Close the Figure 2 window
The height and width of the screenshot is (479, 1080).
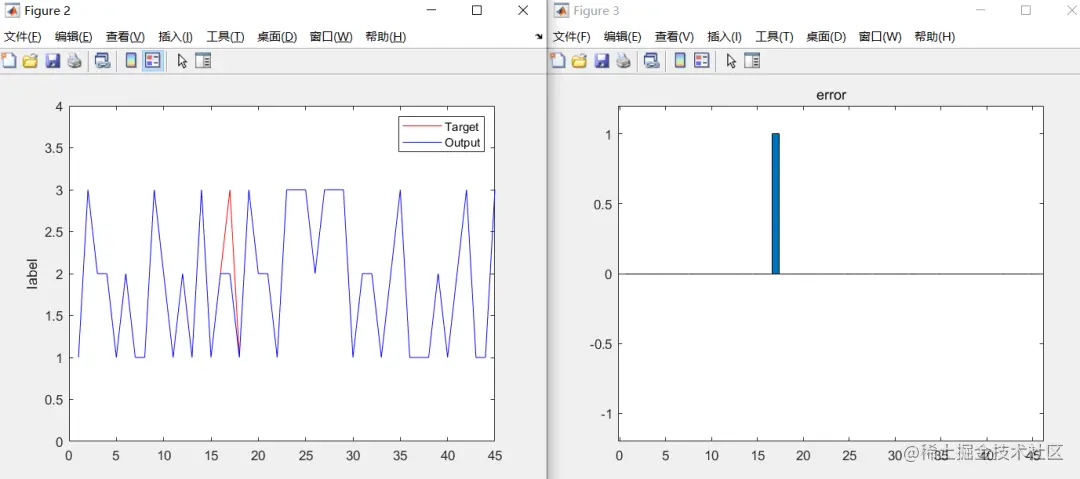pyautogui.click(x=523, y=10)
